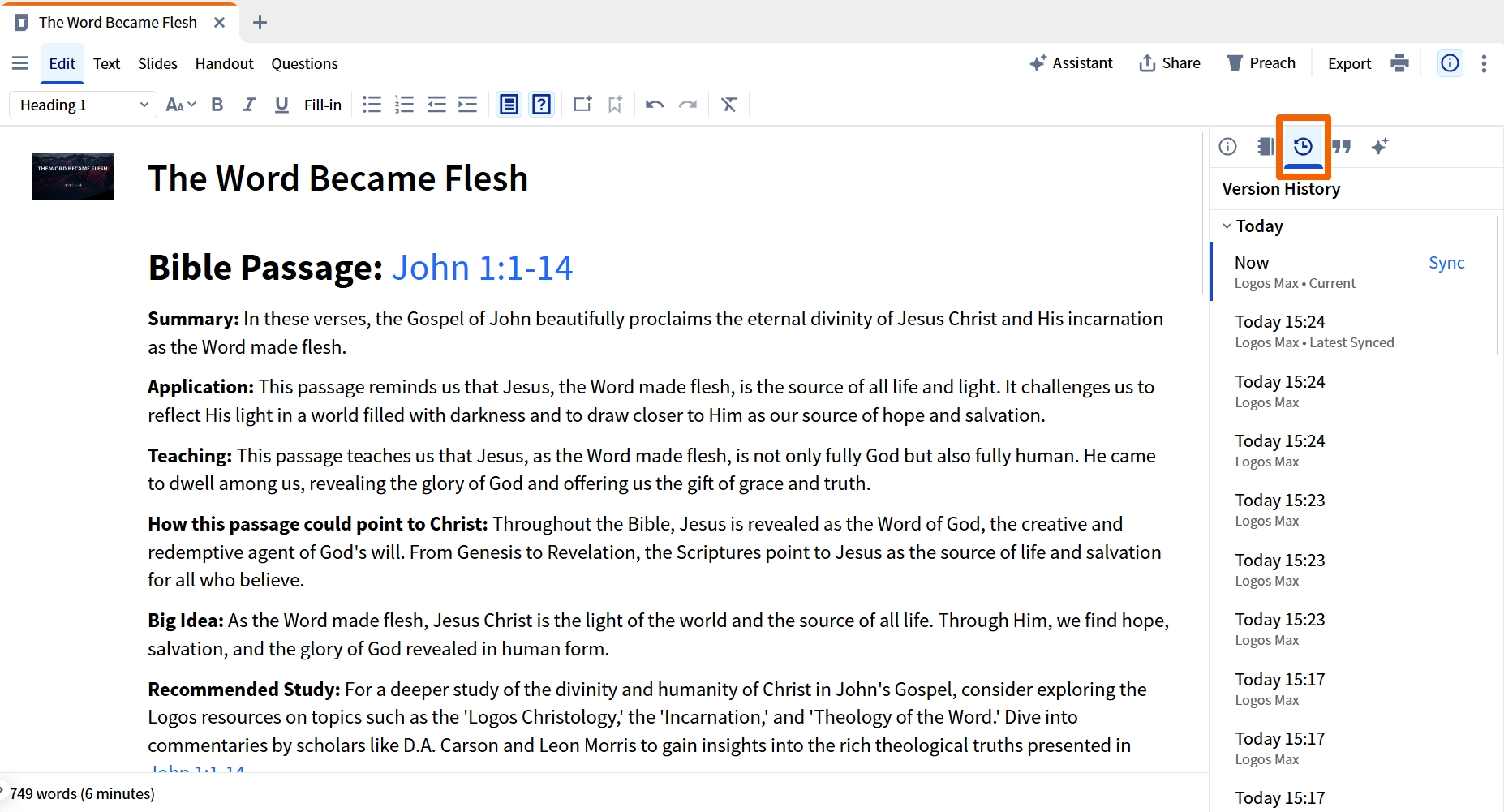Increase the paragraph indent

(468, 105)
